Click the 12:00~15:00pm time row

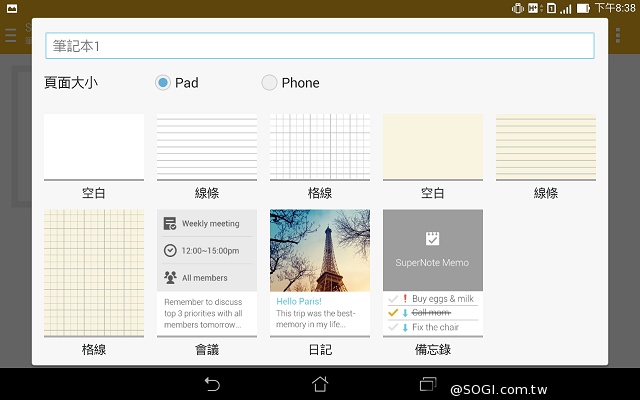(207, 250)
